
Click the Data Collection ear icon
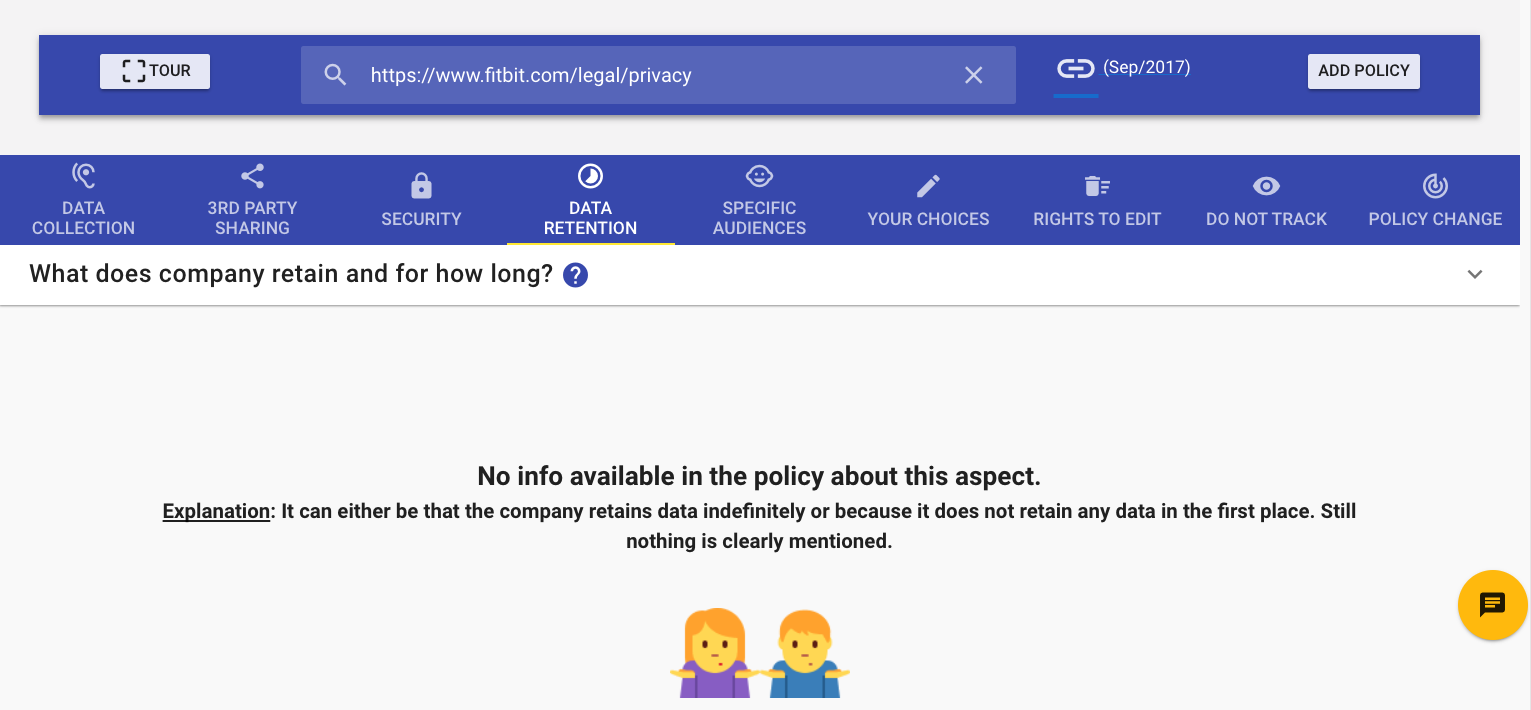83,177
